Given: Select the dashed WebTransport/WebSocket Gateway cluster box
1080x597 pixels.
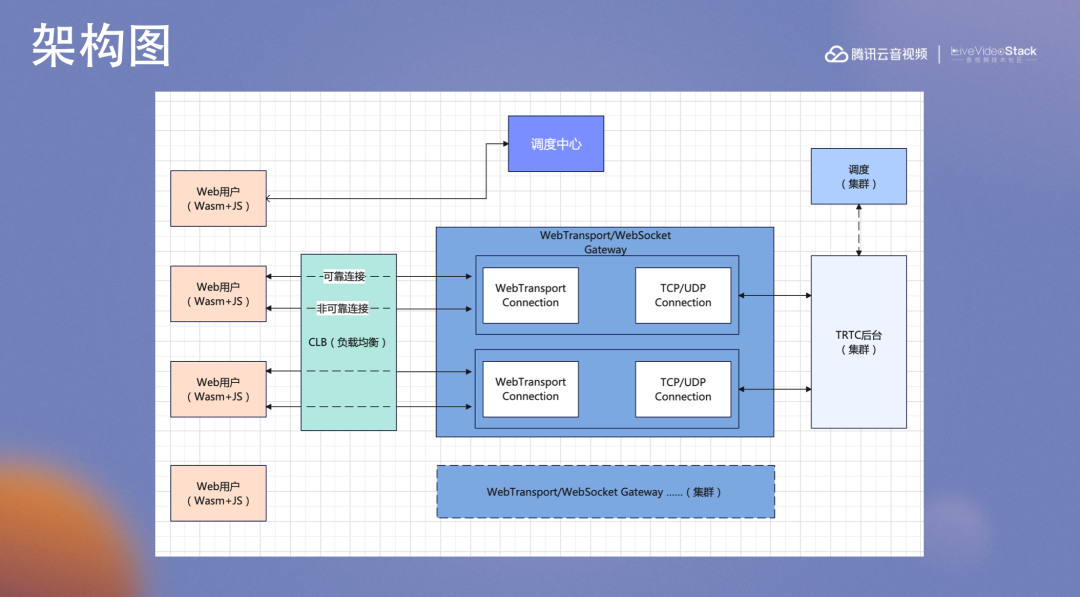Looking at the screenshot, I should click(605, 492).
